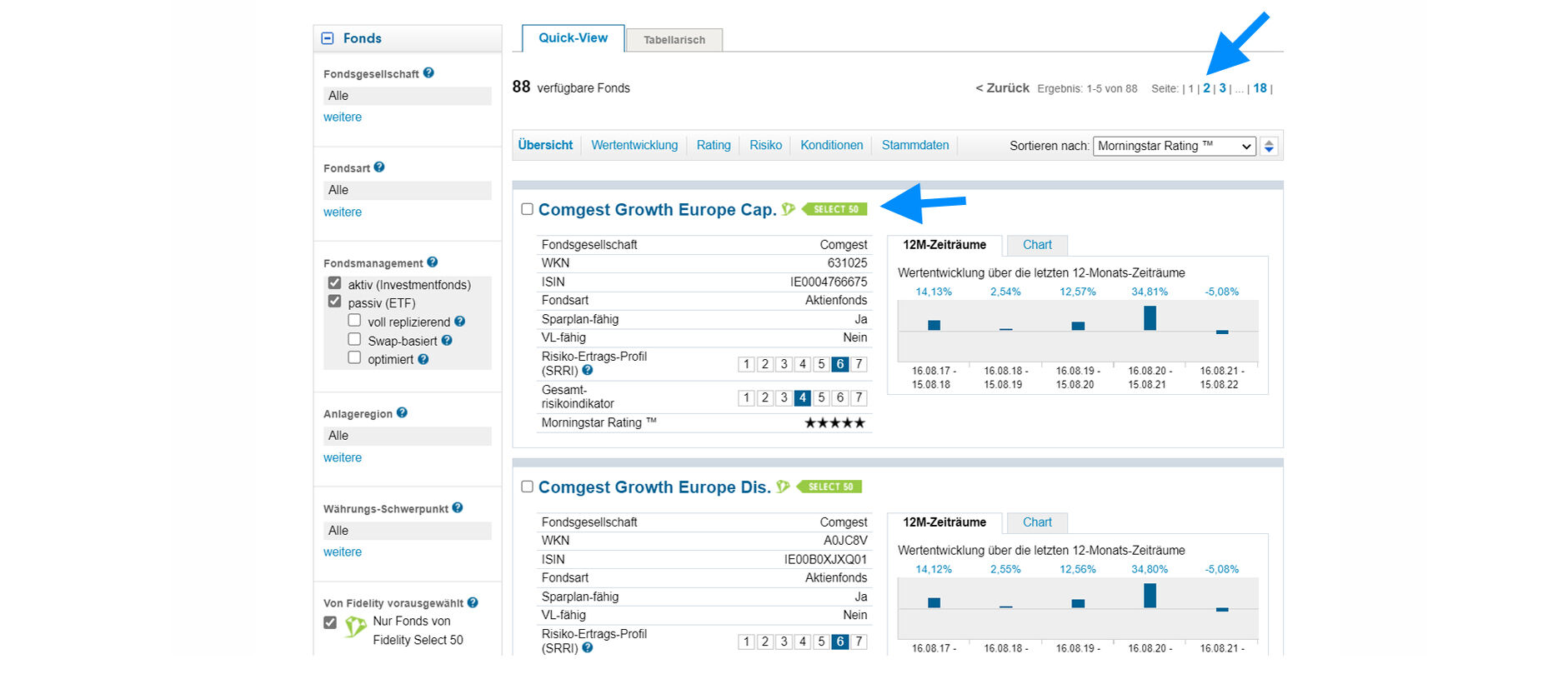Click 34,81% bar in Europe Cap. chart

(1150, 317)
